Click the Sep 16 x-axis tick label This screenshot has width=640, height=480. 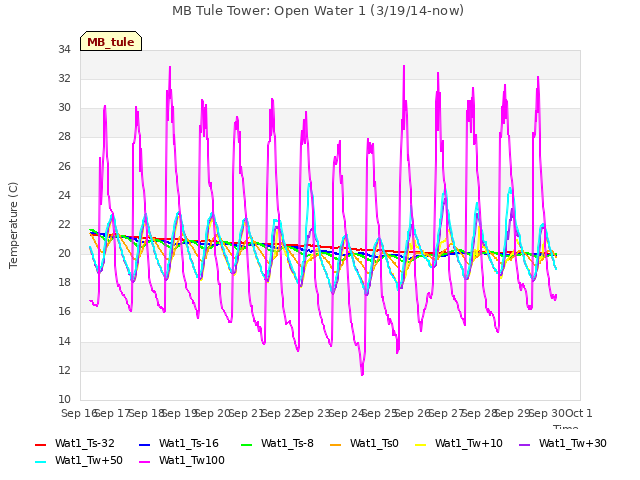tap(80, 413)
